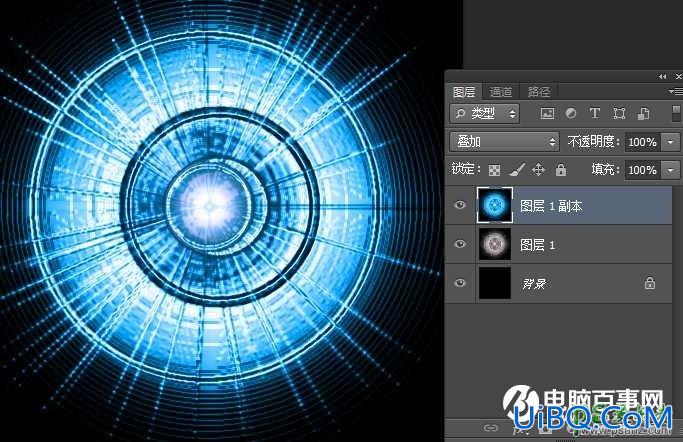Filter layers by shape icon
The width and height of the screenshot is (683, 442).
tap(619, 114)
